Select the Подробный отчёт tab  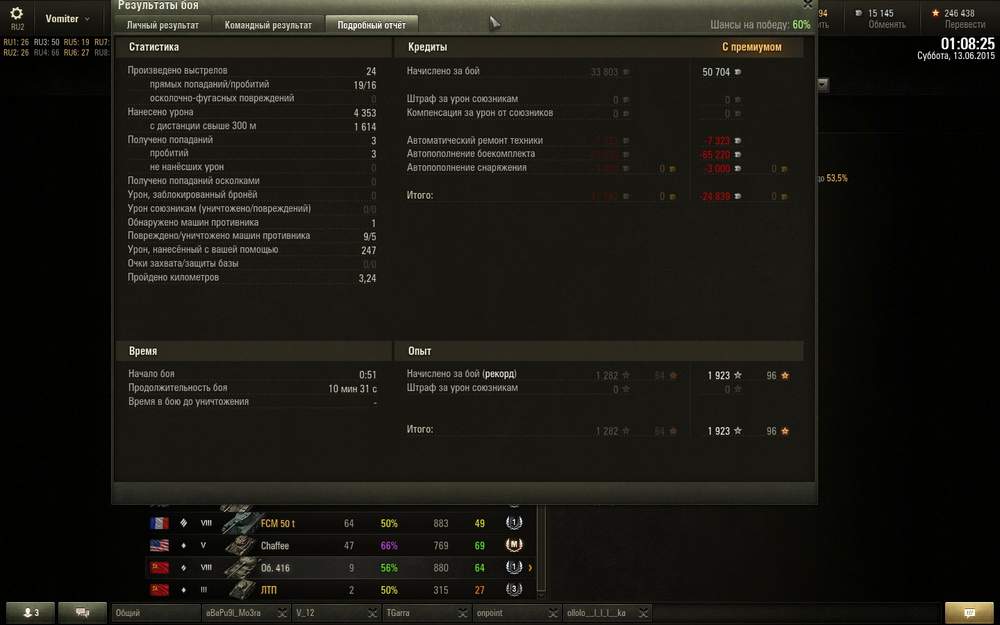click(x=371, y=25)
